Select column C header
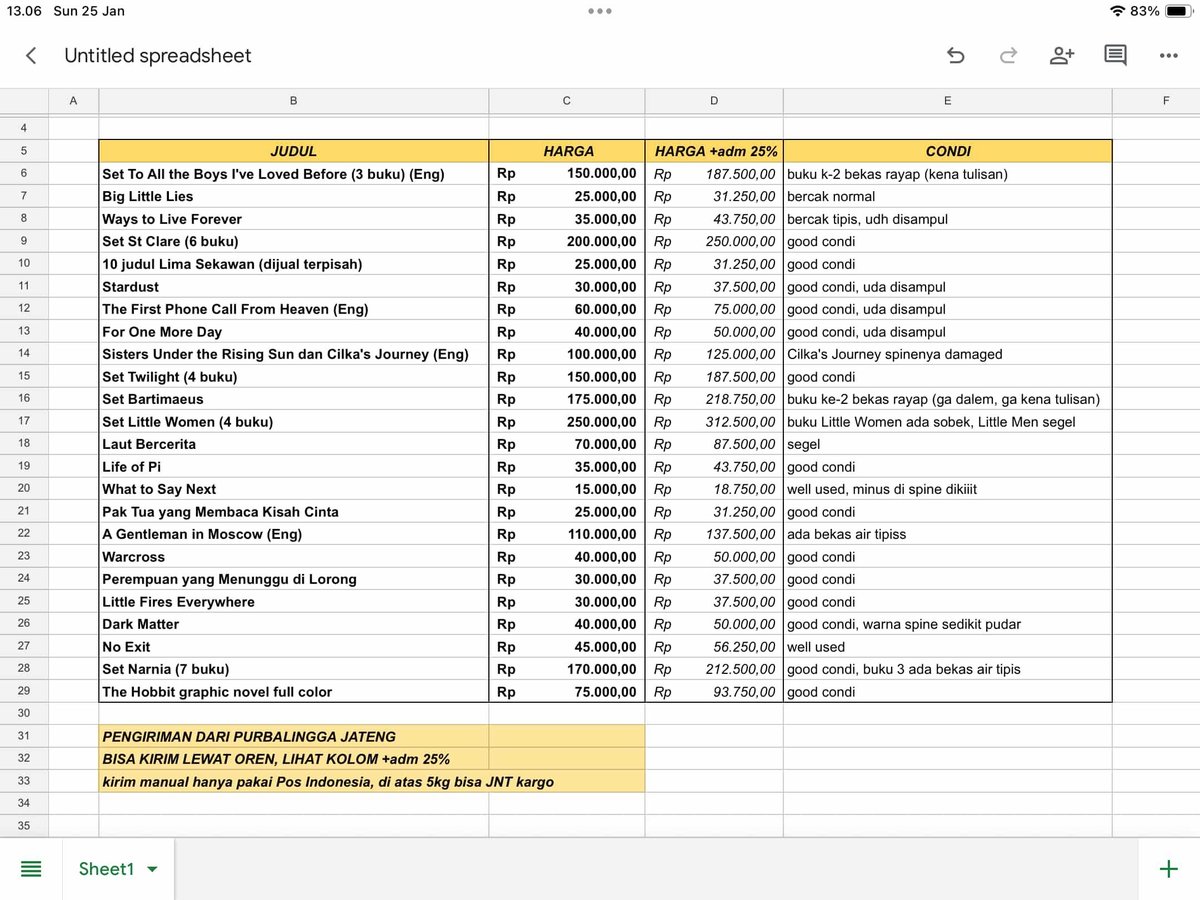Image resolution: width=1200 pixels, height=900 pixels. (x=567, y=101)
